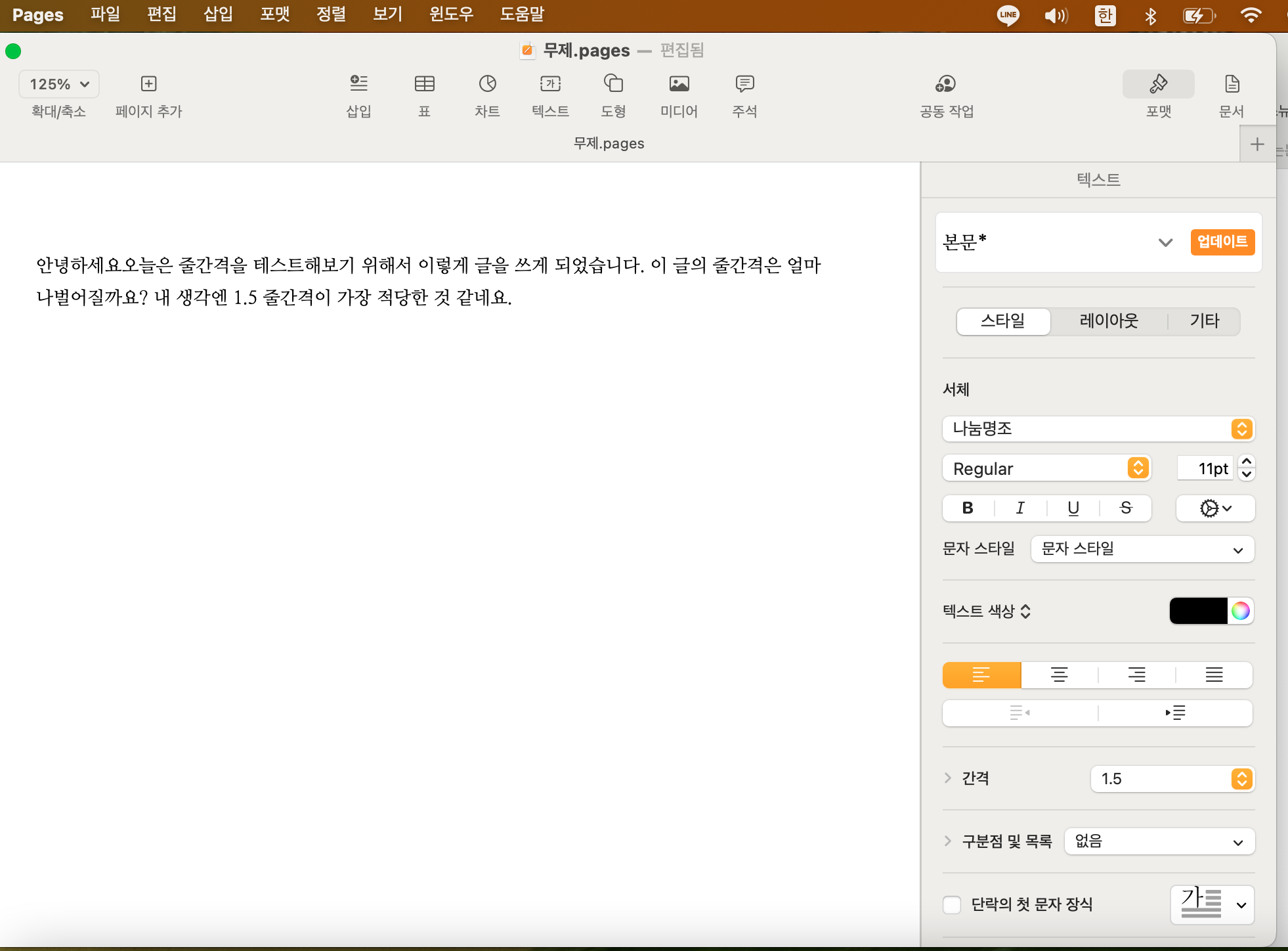Open the 문서 document inspector icon
Viewport: 1288px width, 951px height.
(x=1232, y=84)
